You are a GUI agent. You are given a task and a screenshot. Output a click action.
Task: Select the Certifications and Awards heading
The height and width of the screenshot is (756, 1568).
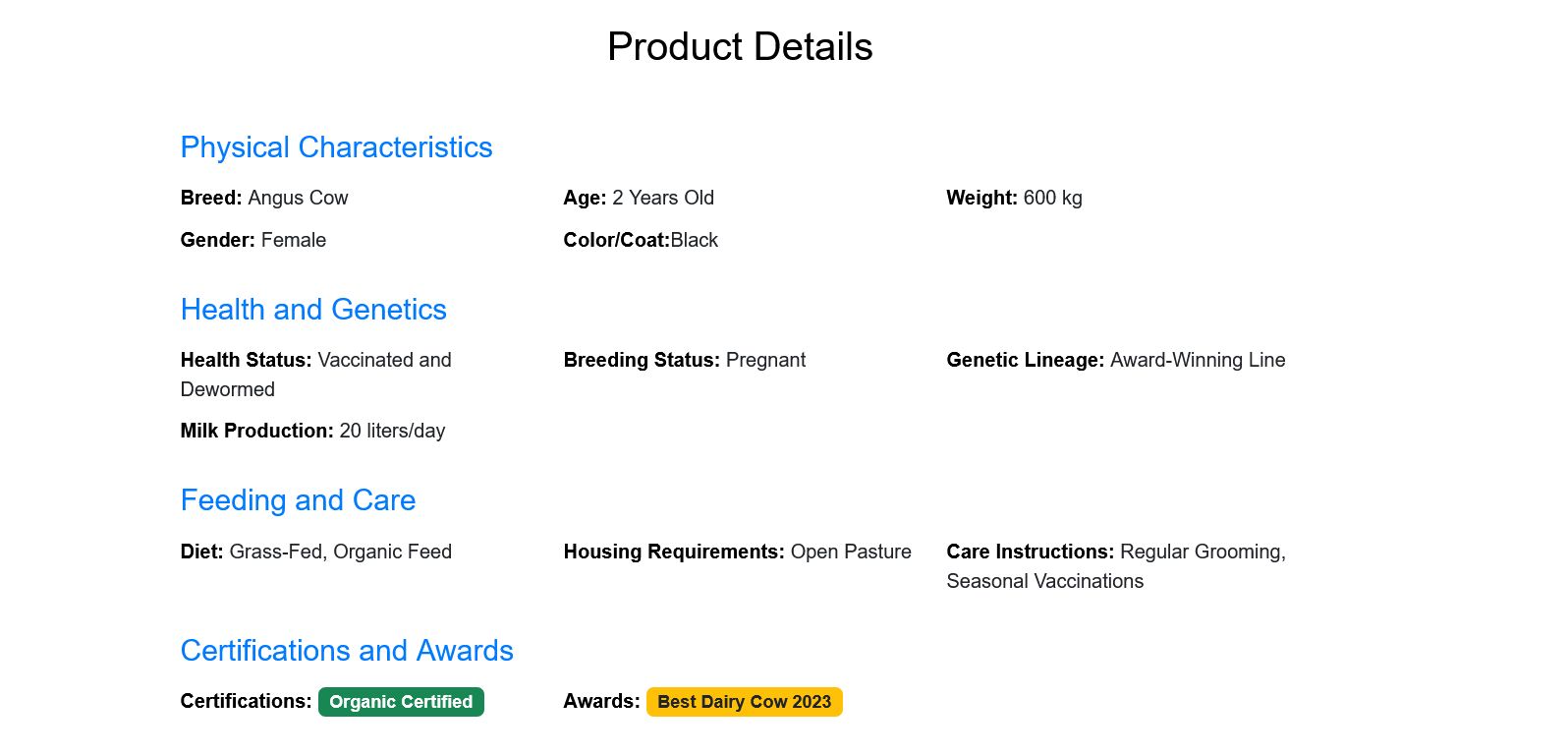pyautogui.click(x=347, y=651)
